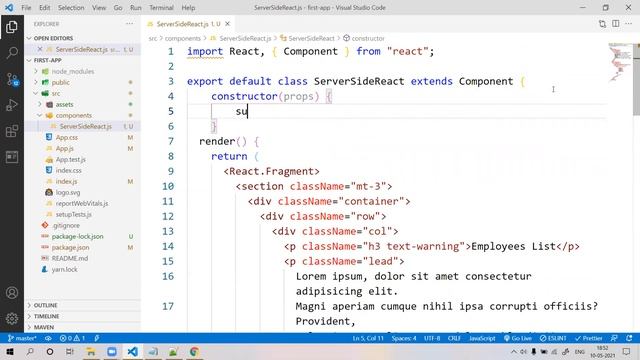Click the synchronize changes icon in status bar
This screenshot has width=640, height=360.
pos(48,338)
